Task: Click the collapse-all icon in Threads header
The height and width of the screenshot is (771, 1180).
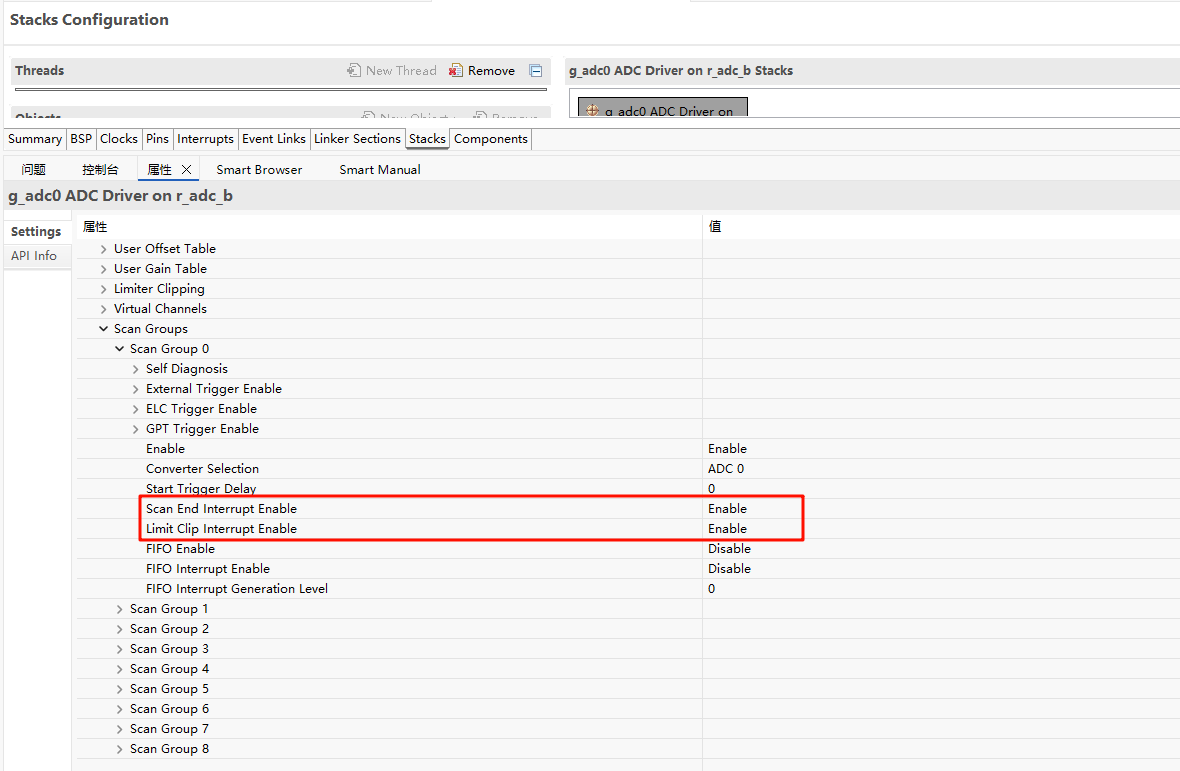Action: (x=536, y=71)
